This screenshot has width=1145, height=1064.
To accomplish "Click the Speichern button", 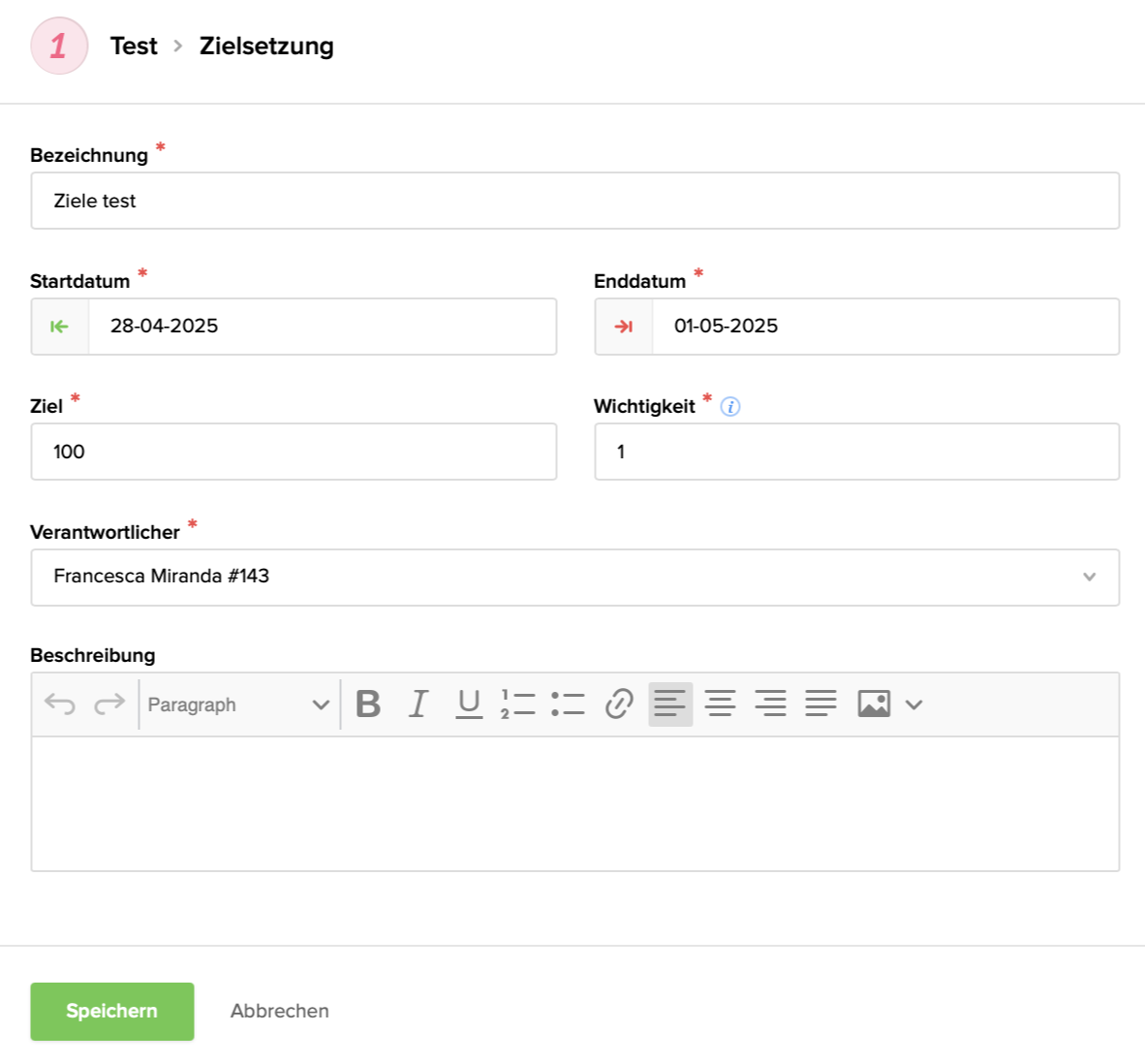I will pos(112,1012).
